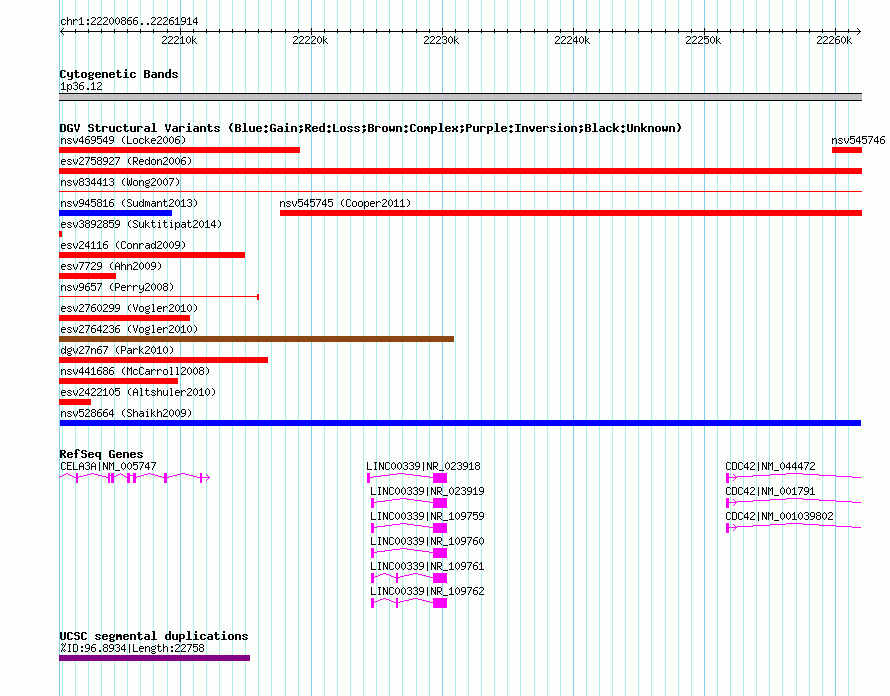Click the chr1:22200866..22261914 coordinates
Screen dimensions: 890x696
(129, 21)
